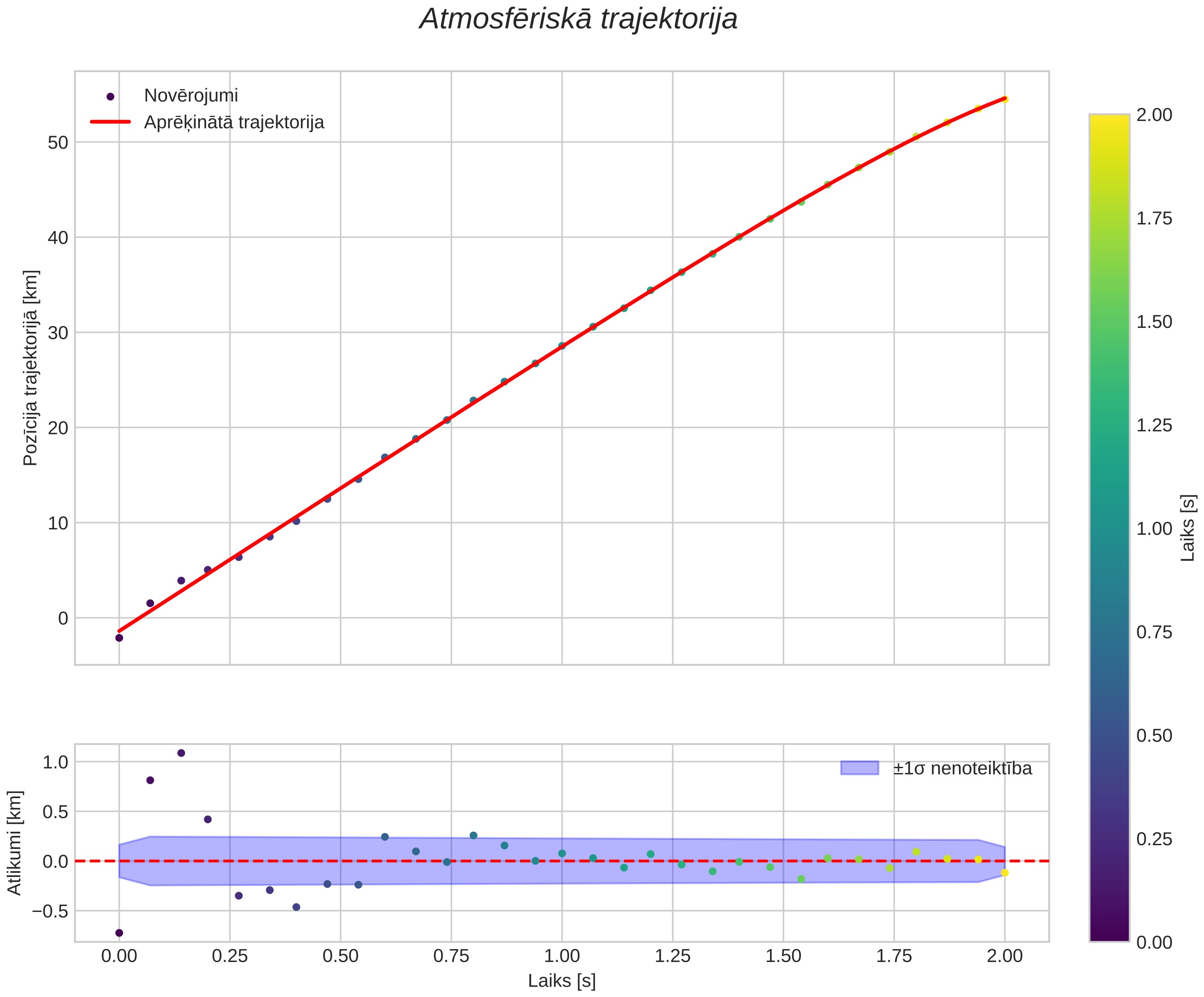
Task: Click the highest residual point above 1.0
Action: click(x=181, y=753)
